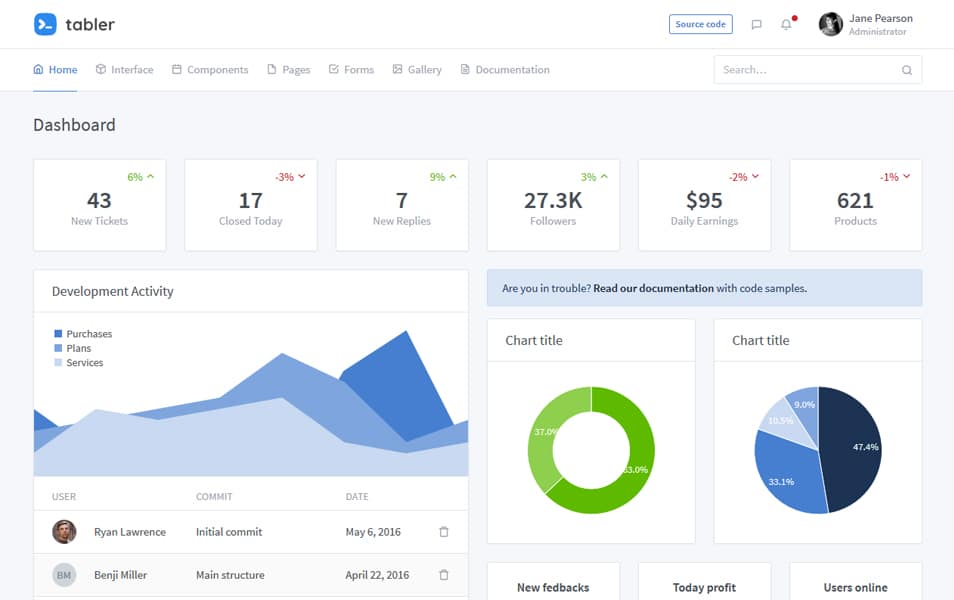Go to the Gallery tab

pyautogui.click(x=417, y=70)
